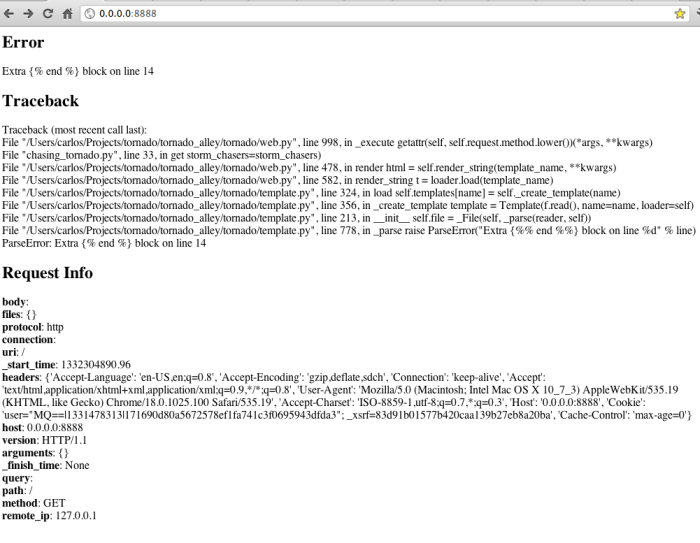Go to the Home page
Image resolution: width=700 pixels, height=543 pixels.
point(70,13)
